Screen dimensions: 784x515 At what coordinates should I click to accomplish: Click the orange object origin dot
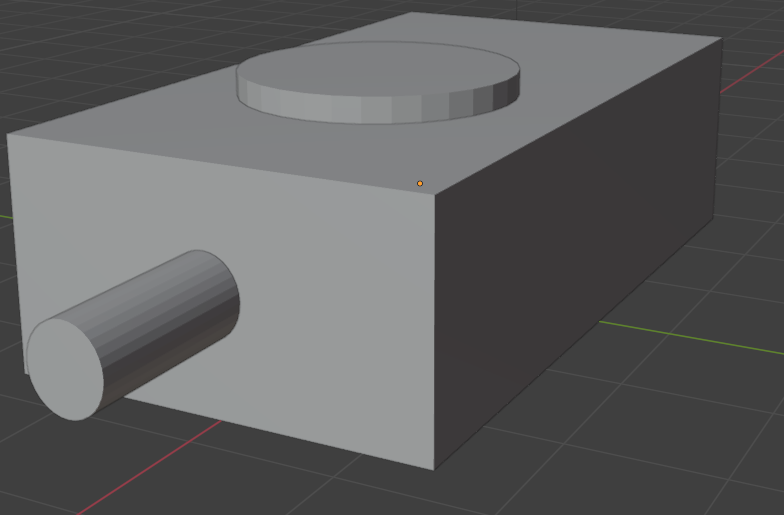coord(420,184)
